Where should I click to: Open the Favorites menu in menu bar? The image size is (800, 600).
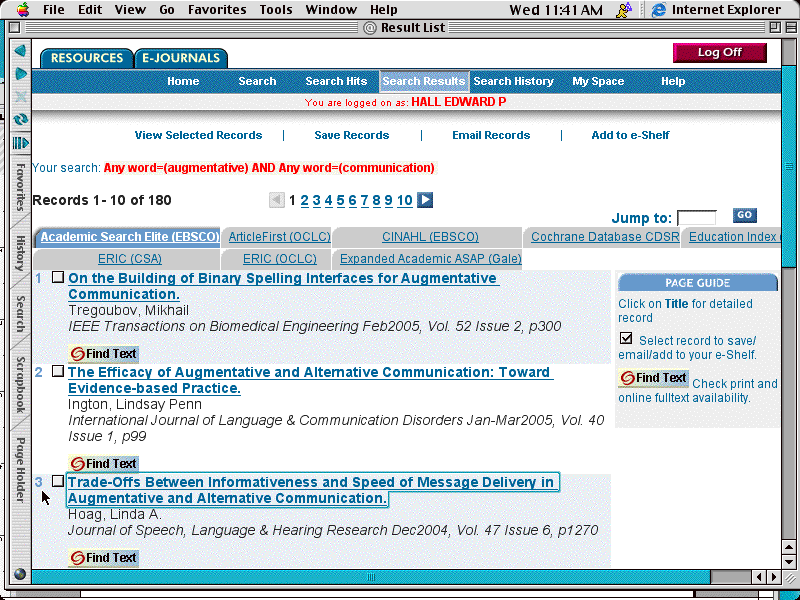click(217, 10)
